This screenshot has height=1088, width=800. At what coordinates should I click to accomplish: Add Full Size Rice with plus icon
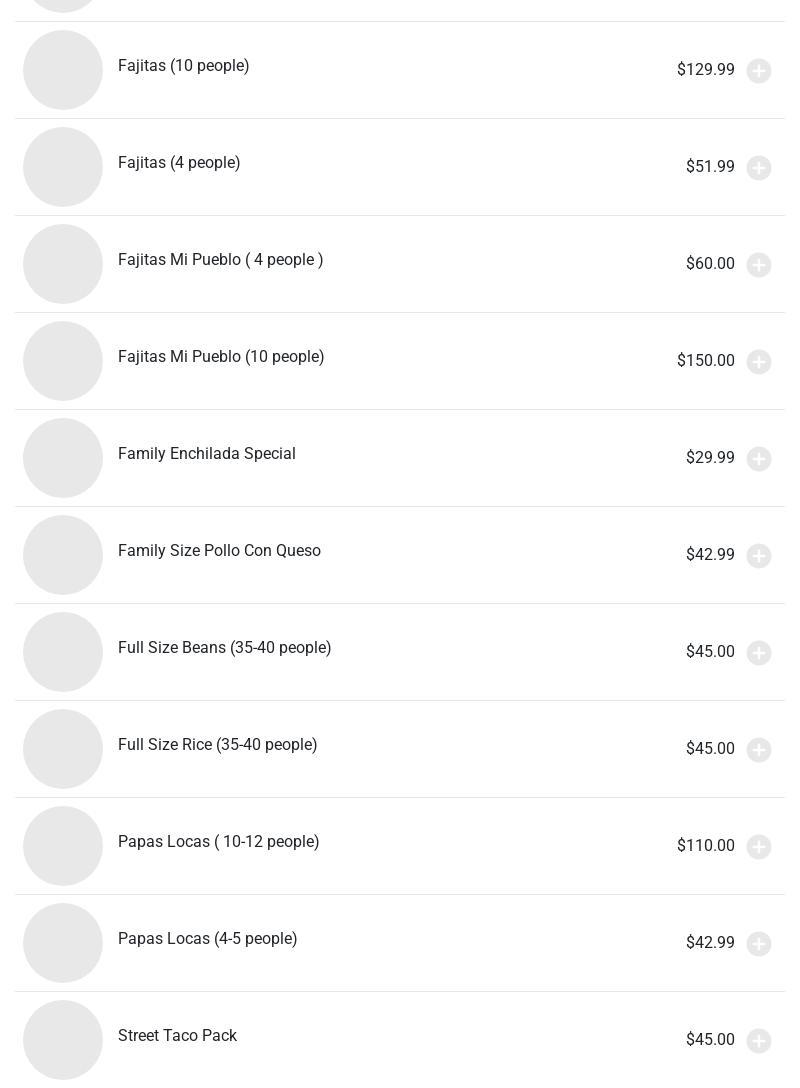tap(758, 749)
